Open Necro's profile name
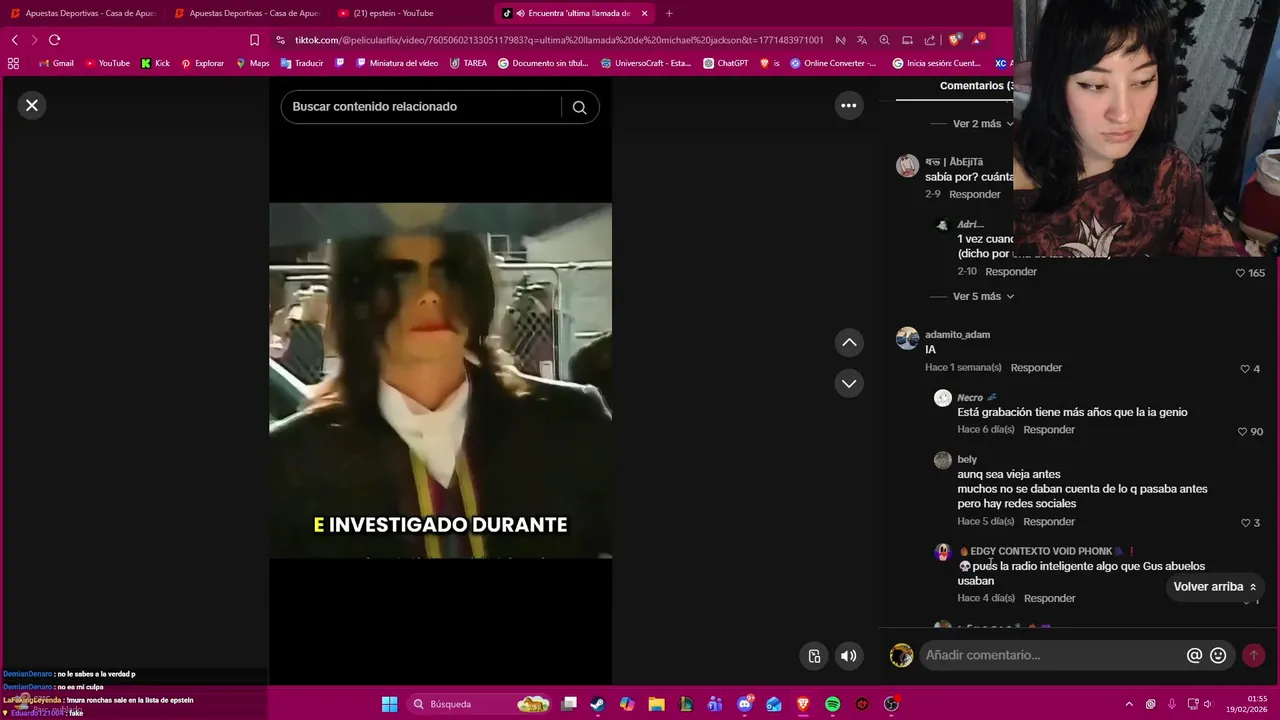The width and height of the screenshot is (1280, 720). tap(970, 398)
